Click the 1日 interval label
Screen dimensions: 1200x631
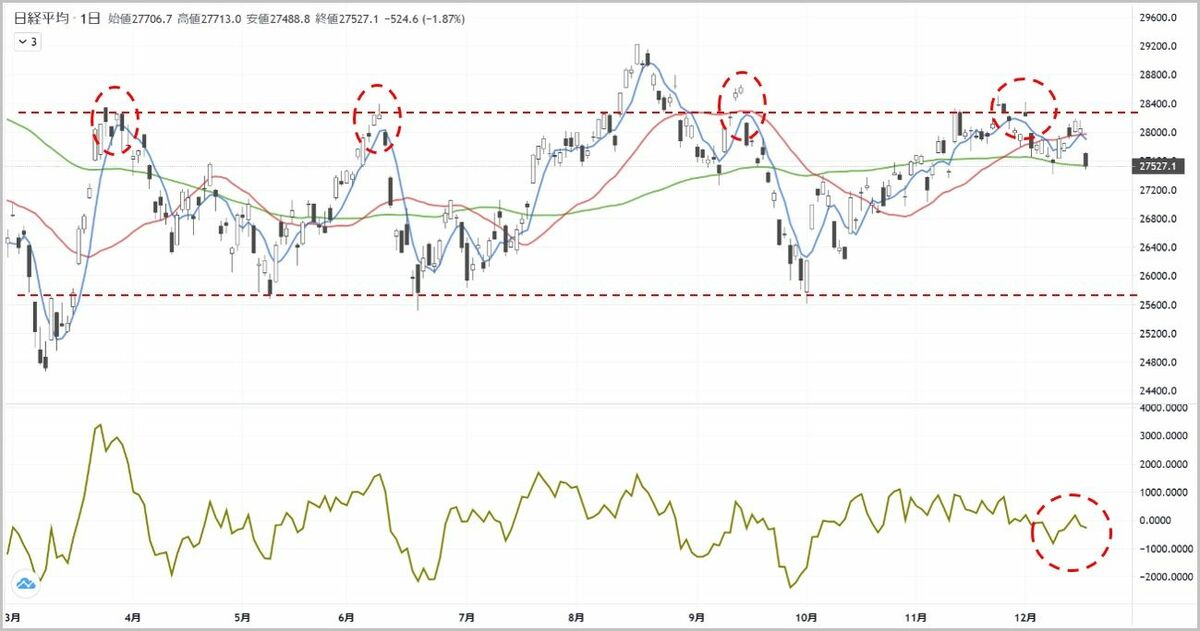pyautogui.click(x=89, y=19)
